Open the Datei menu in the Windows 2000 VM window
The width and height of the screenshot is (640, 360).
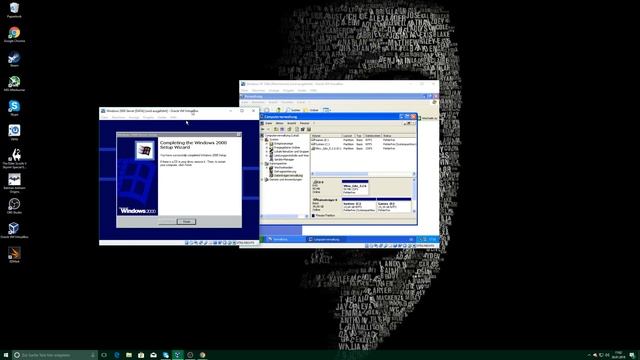click(105, 117)
